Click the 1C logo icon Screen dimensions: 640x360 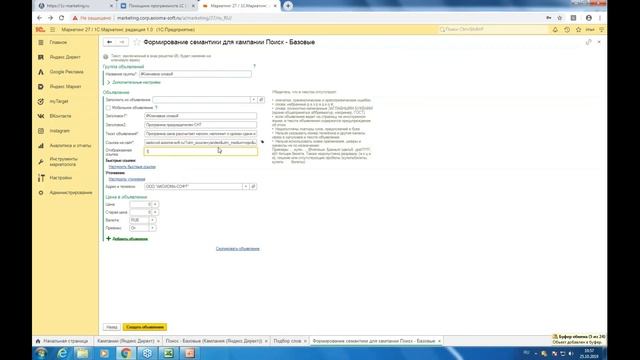(40, 30)
